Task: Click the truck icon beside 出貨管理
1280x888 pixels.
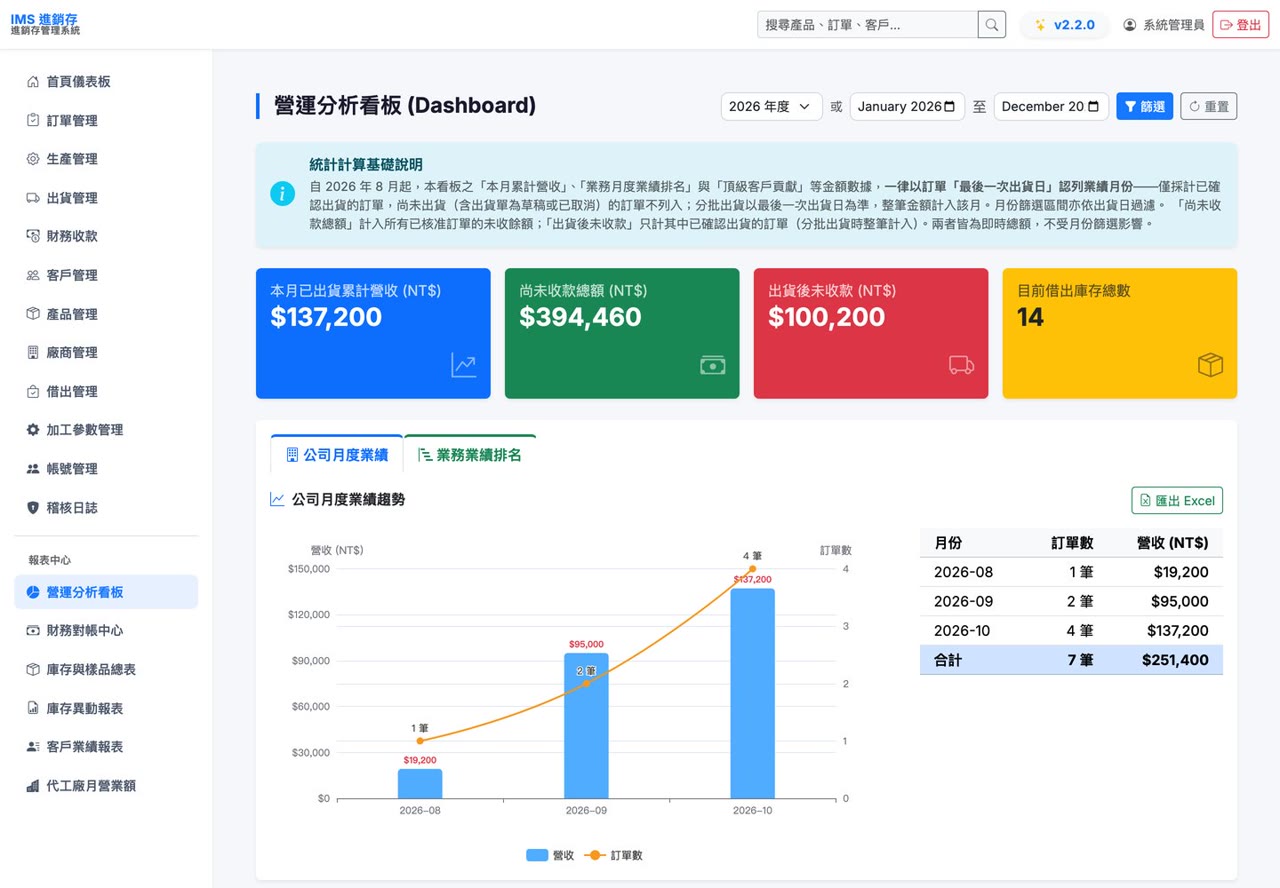Action: pos(33,198)
